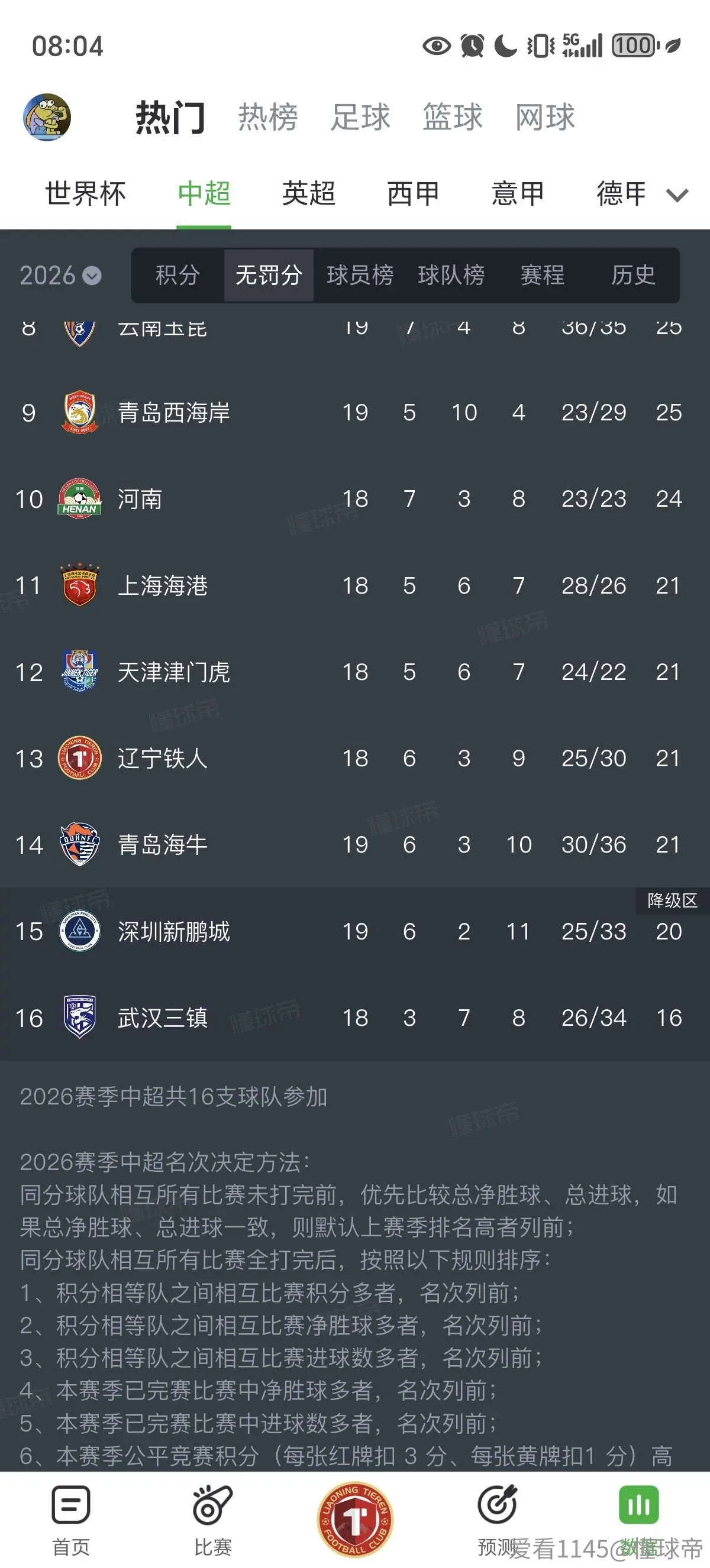Switch to the 足球 top tab
This screenshot has height=1568, width=710.
(360, 117)
